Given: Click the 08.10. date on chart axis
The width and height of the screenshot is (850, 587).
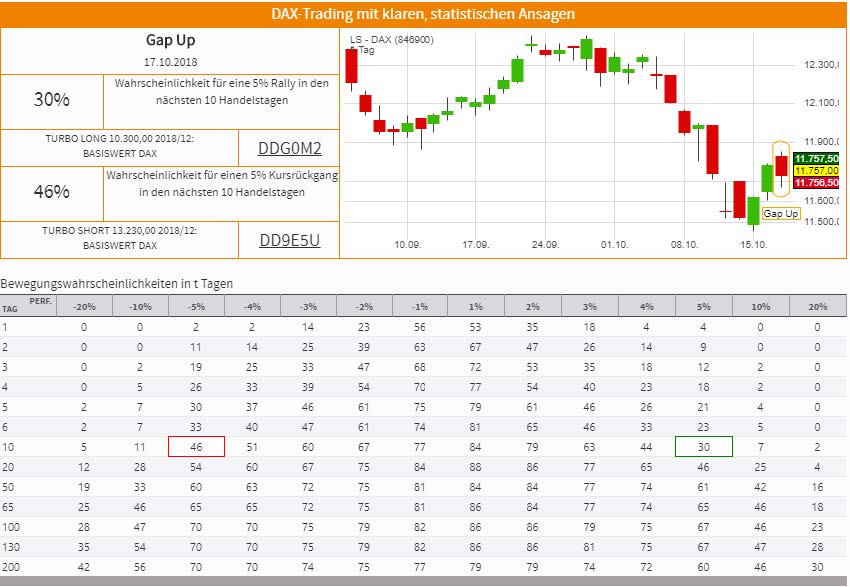Looking at the screenshot, I should point(684,244).
